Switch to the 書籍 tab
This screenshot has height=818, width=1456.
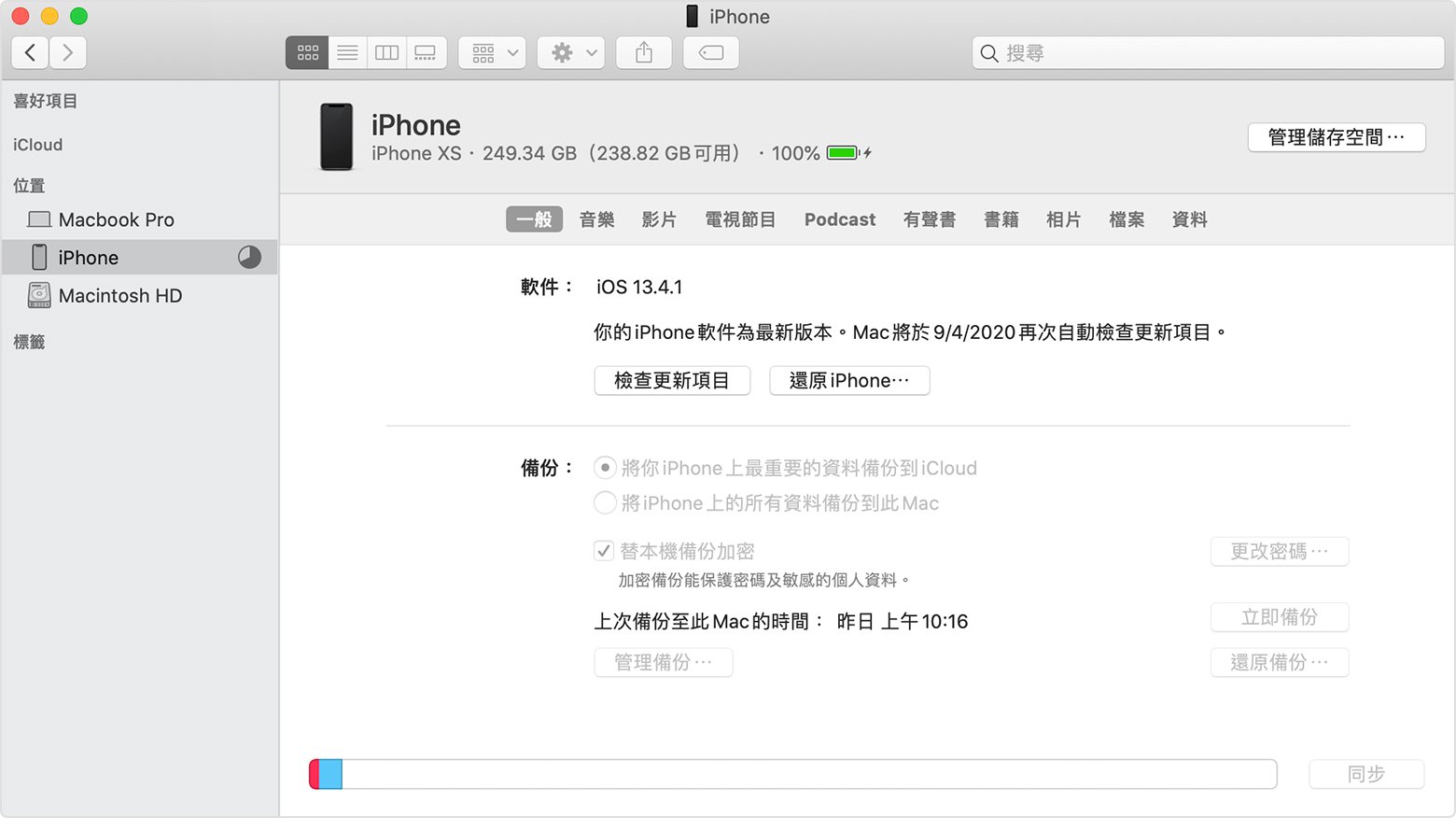[x=1001, y=219]
